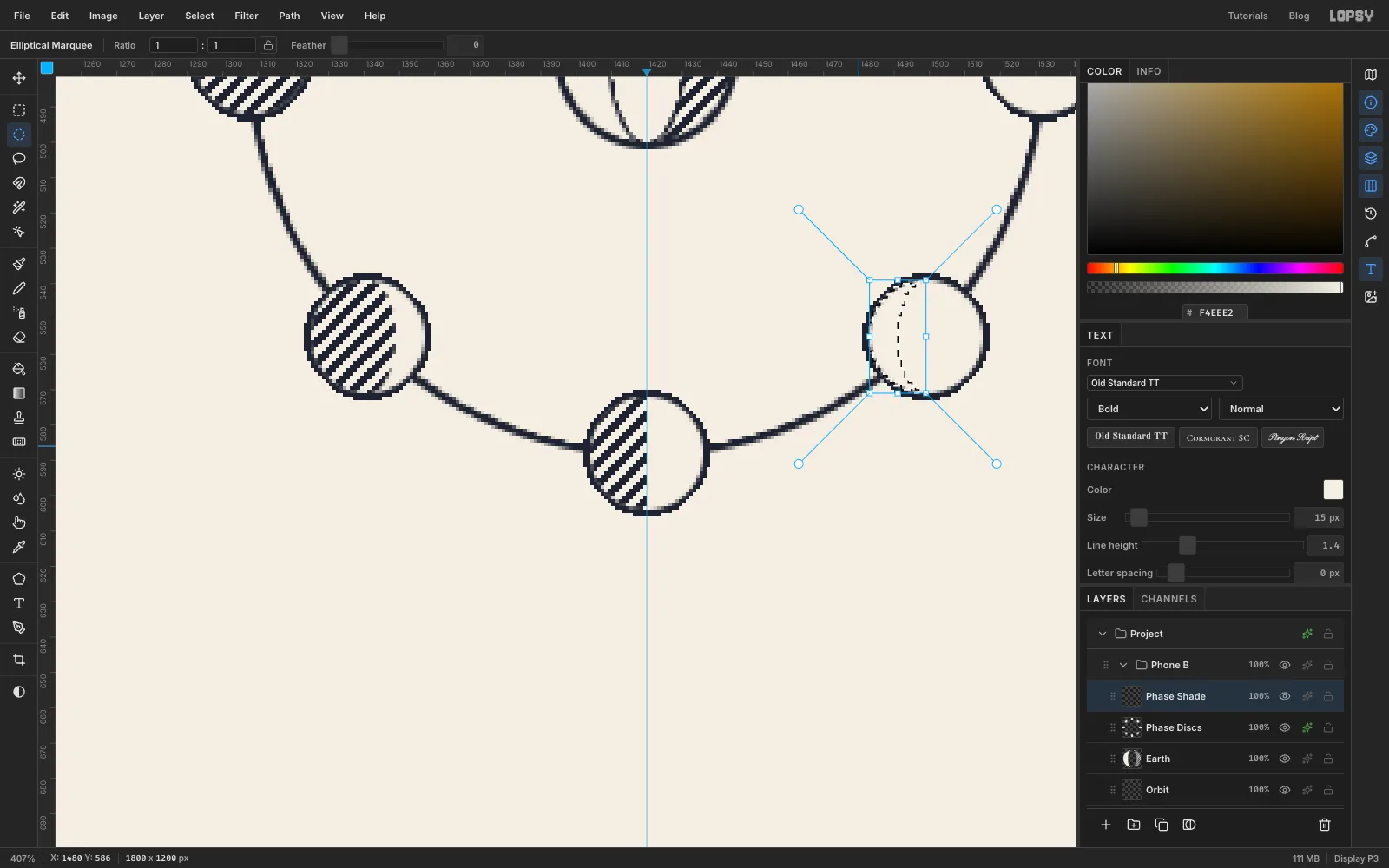
Task: Collapse the Phone B group
Action: pyautogui.click(x=1123, y=665)
